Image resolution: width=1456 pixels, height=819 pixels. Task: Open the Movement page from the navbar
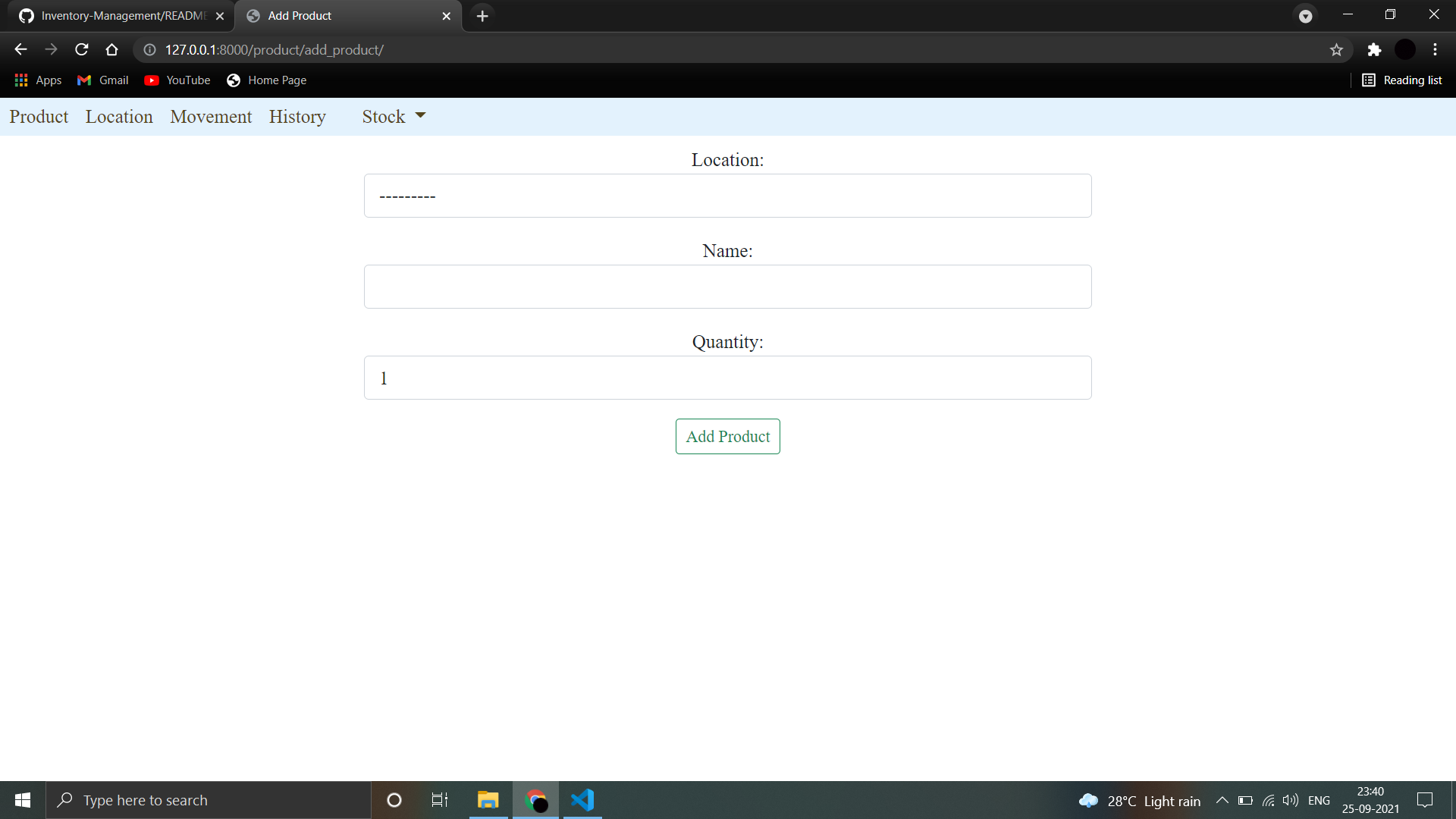point(211,116)
